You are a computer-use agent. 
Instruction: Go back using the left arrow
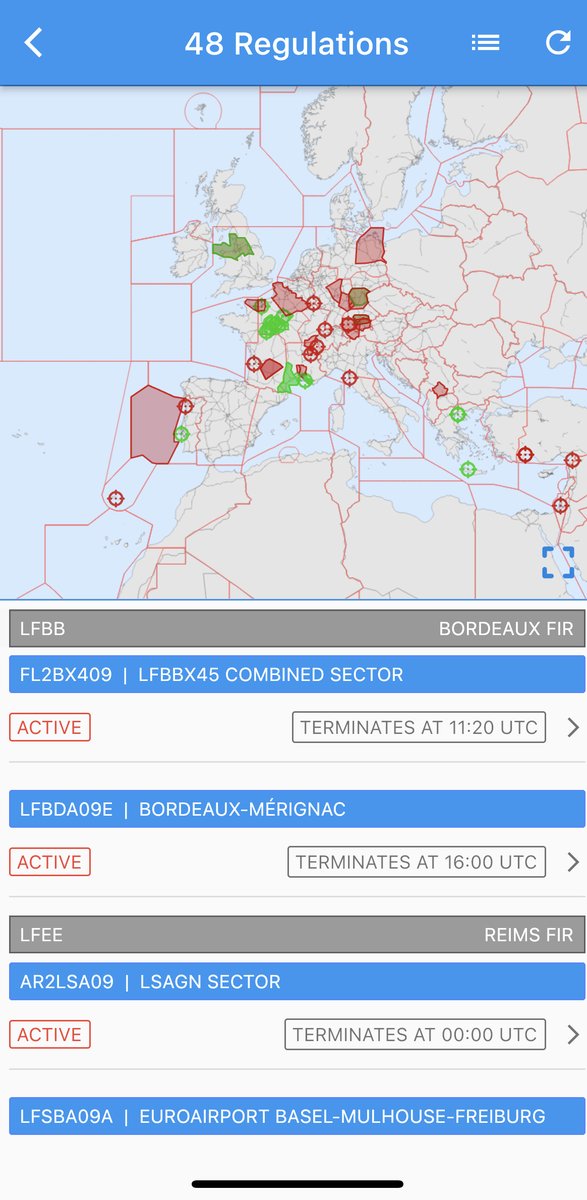[34, 43]
